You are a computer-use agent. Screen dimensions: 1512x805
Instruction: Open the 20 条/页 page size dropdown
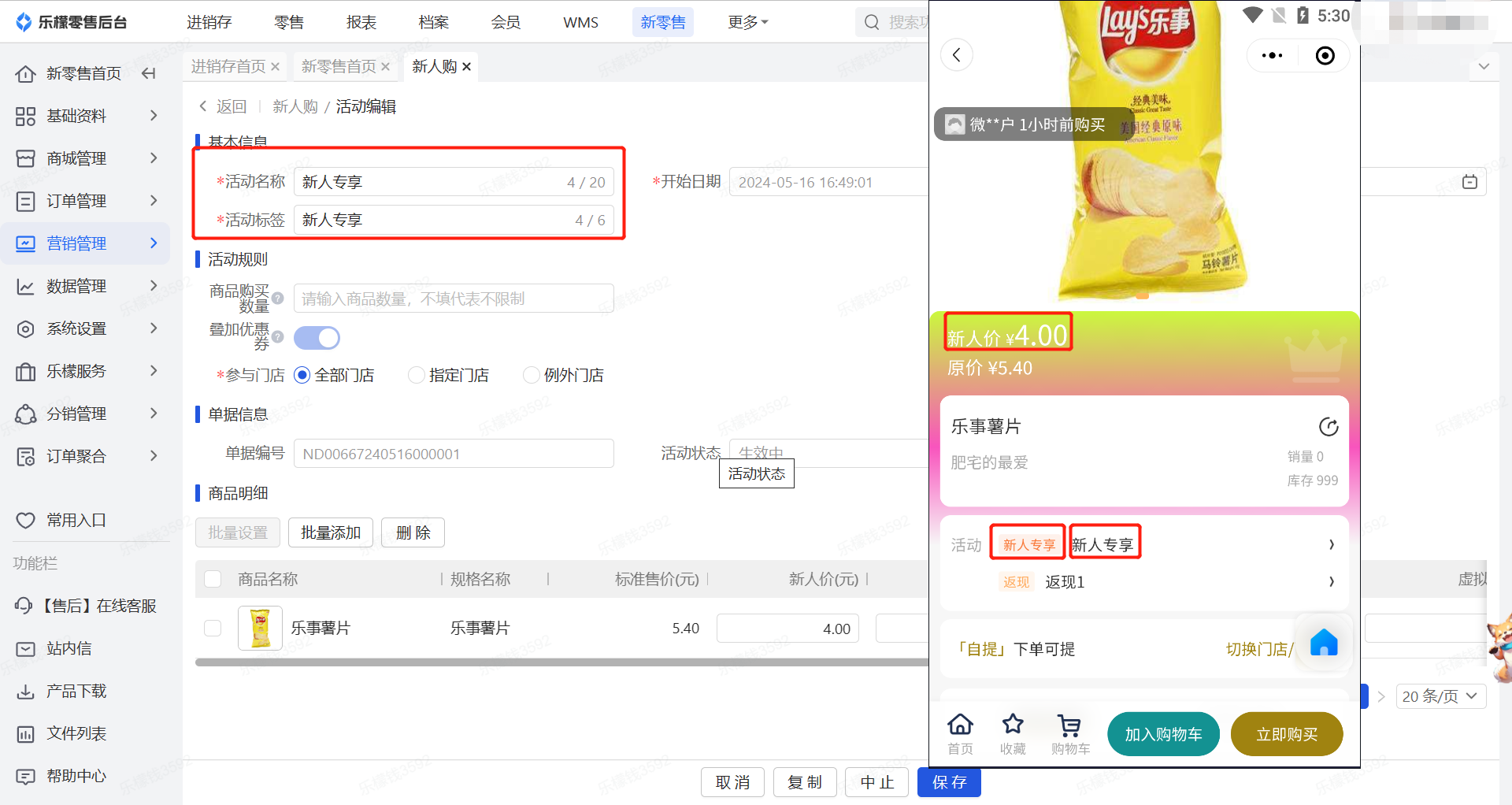[1440, 696]
